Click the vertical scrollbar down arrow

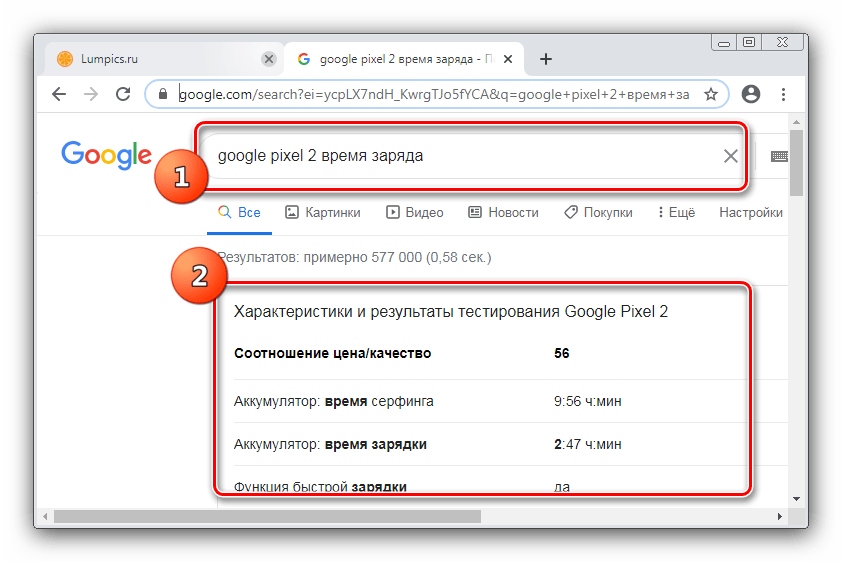796,498
